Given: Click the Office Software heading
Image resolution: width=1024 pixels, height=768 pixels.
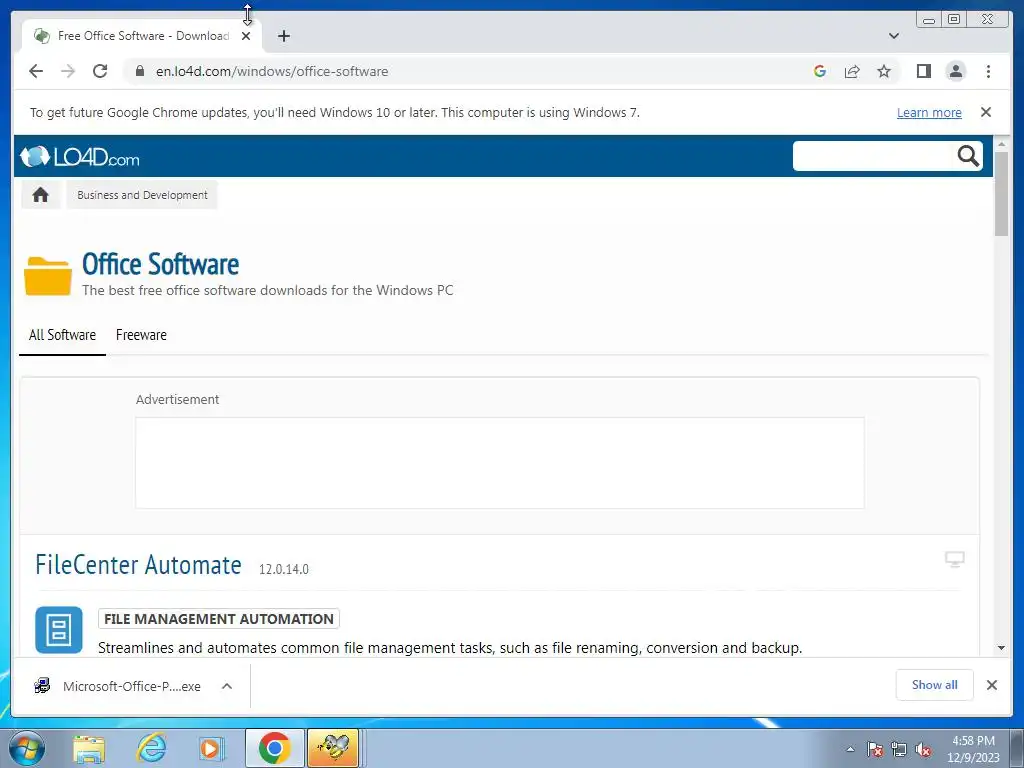Looking at the screenshot, I should pyautogui.click(x=161, y=264).
